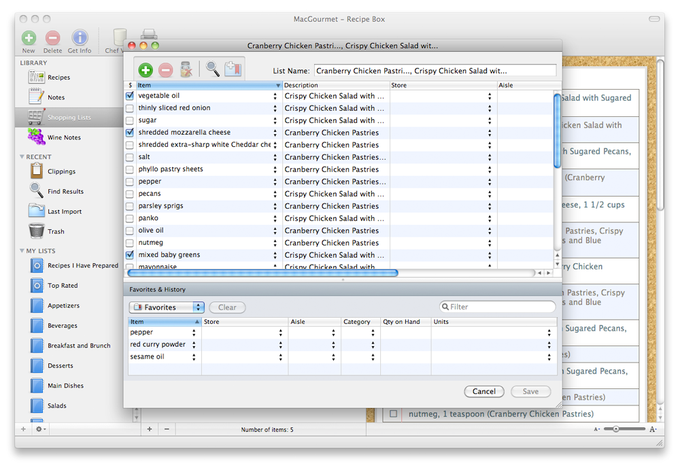Open the Breakfast and Brunch list
This screenshot has width=680, height=468.
pos(79,345)
